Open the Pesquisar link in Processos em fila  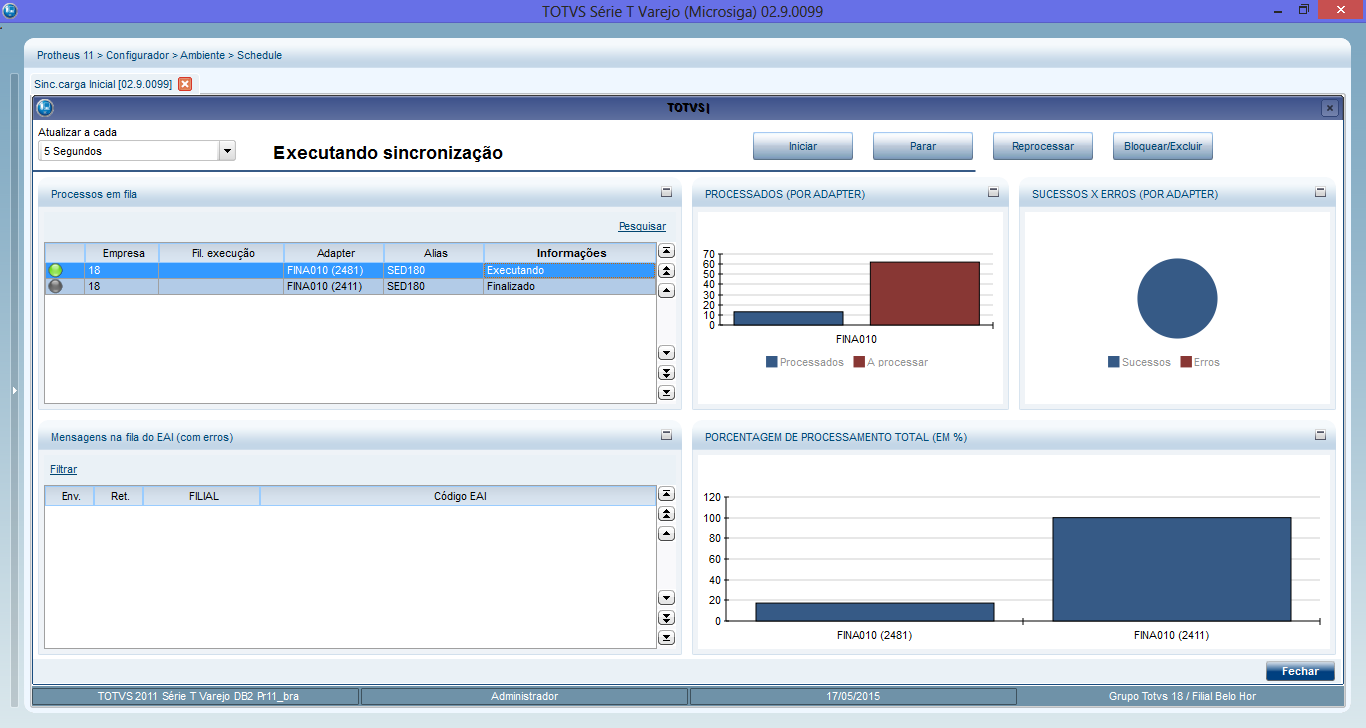coord(642,226)
